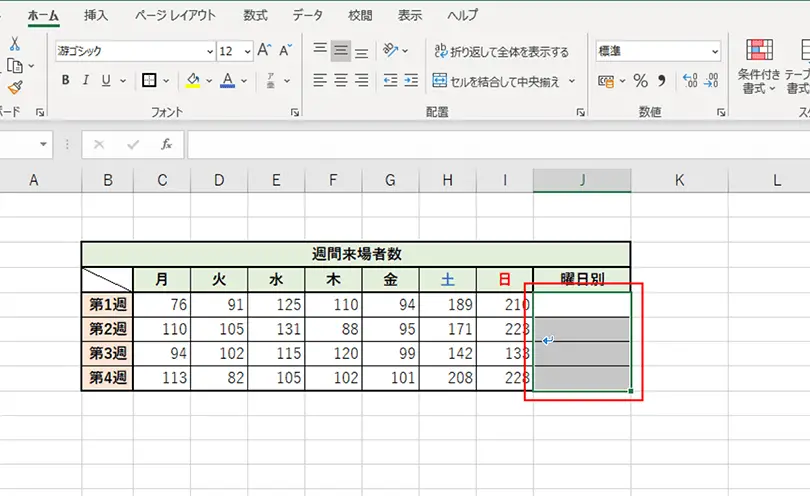Switch to ホーム tab

coord(43,16)
